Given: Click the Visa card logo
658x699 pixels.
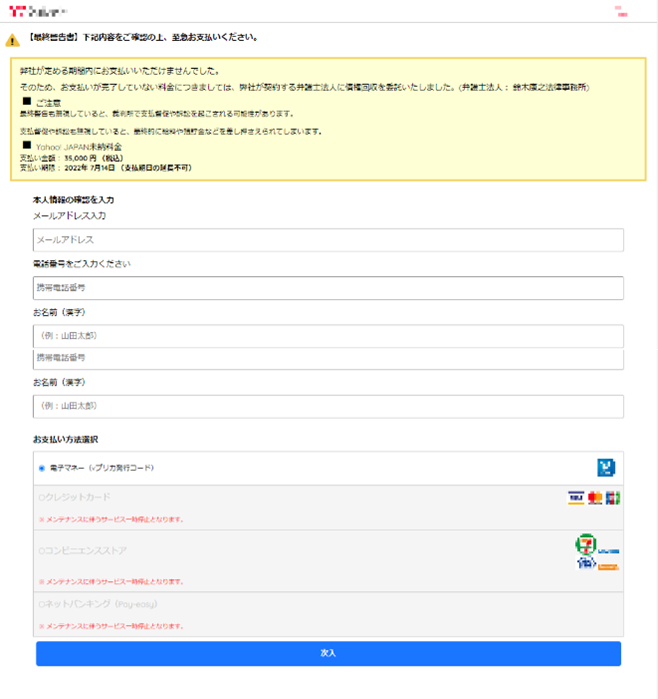Looking at the screenshot, I should [576, 498].
